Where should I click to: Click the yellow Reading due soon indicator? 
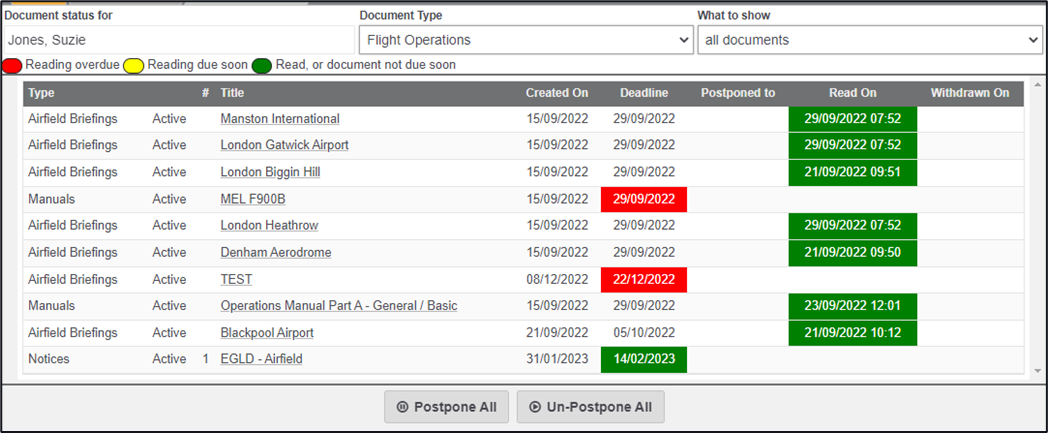135,65
